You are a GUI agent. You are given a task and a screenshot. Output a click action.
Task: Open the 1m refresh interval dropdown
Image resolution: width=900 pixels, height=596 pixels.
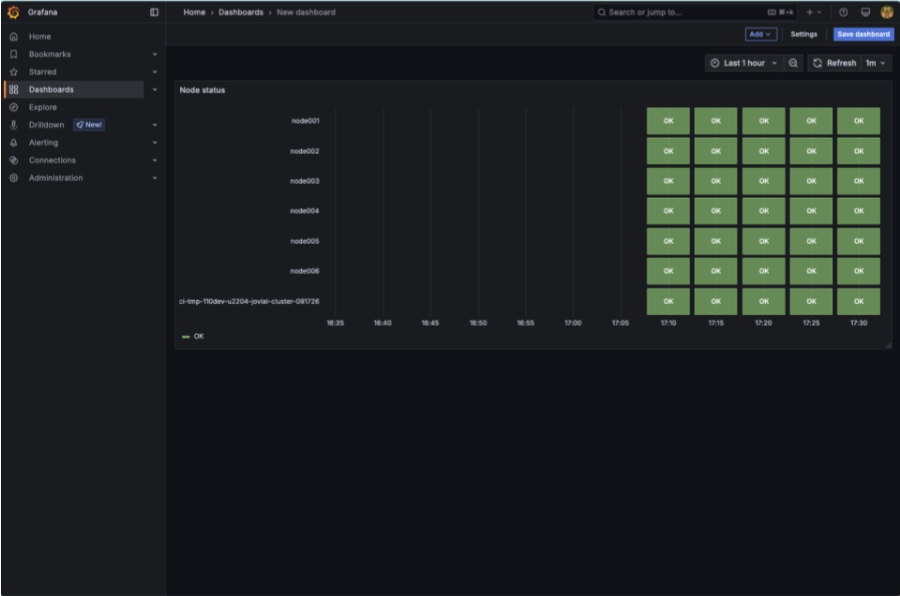coord(876,63)
